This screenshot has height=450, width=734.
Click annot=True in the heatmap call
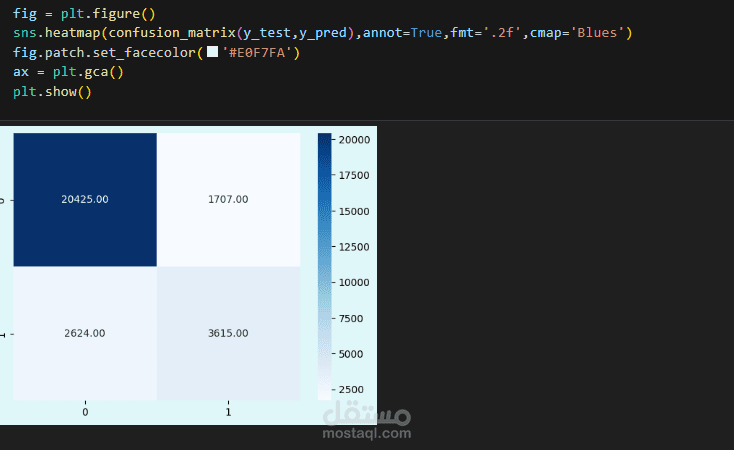[403, 33]
